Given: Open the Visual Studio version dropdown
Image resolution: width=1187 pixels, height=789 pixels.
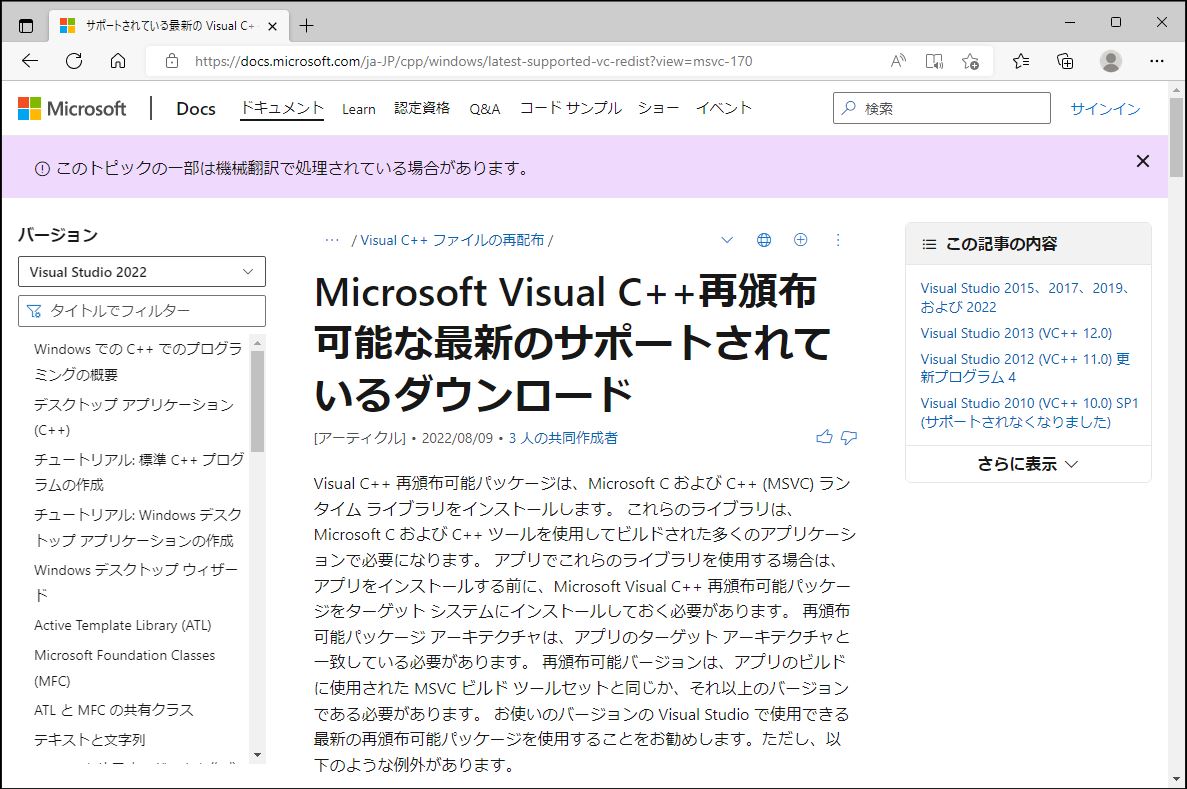Looking at the screenshot, I should click(x=141, y=271).
